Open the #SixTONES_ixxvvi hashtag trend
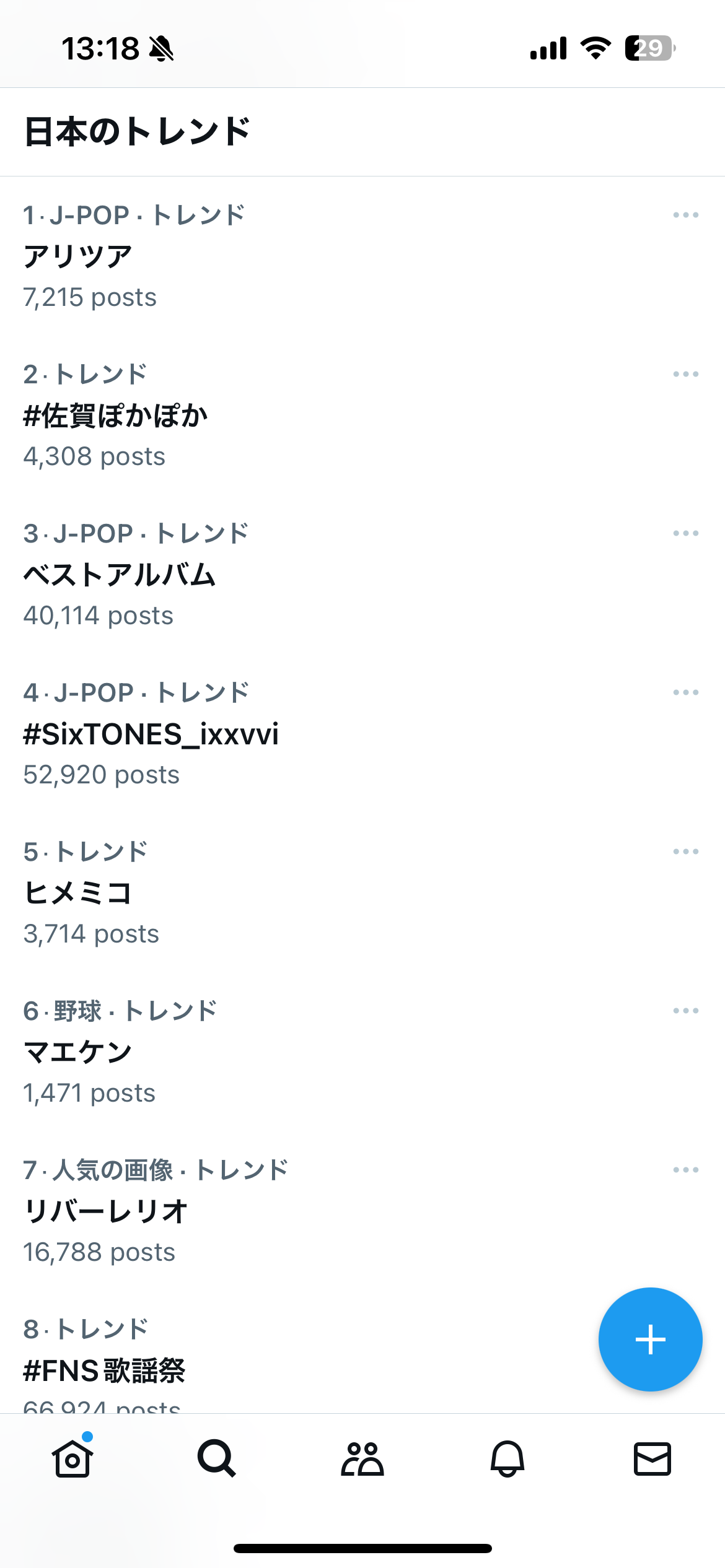The width and height of the screenshot is (725, 1568). [x=151, y=734]
